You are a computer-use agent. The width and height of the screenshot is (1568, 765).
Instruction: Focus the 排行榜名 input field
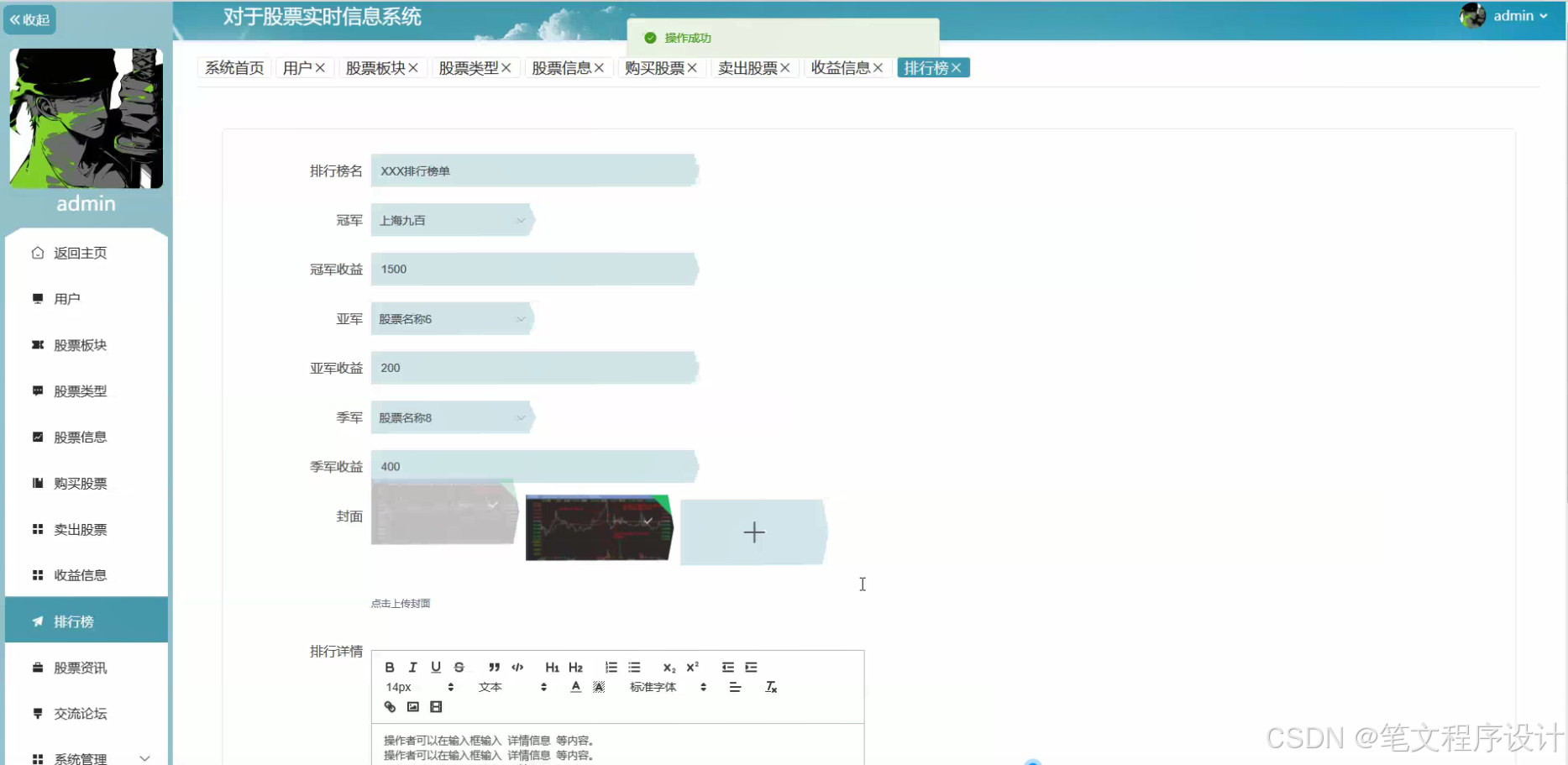(534, 170)
